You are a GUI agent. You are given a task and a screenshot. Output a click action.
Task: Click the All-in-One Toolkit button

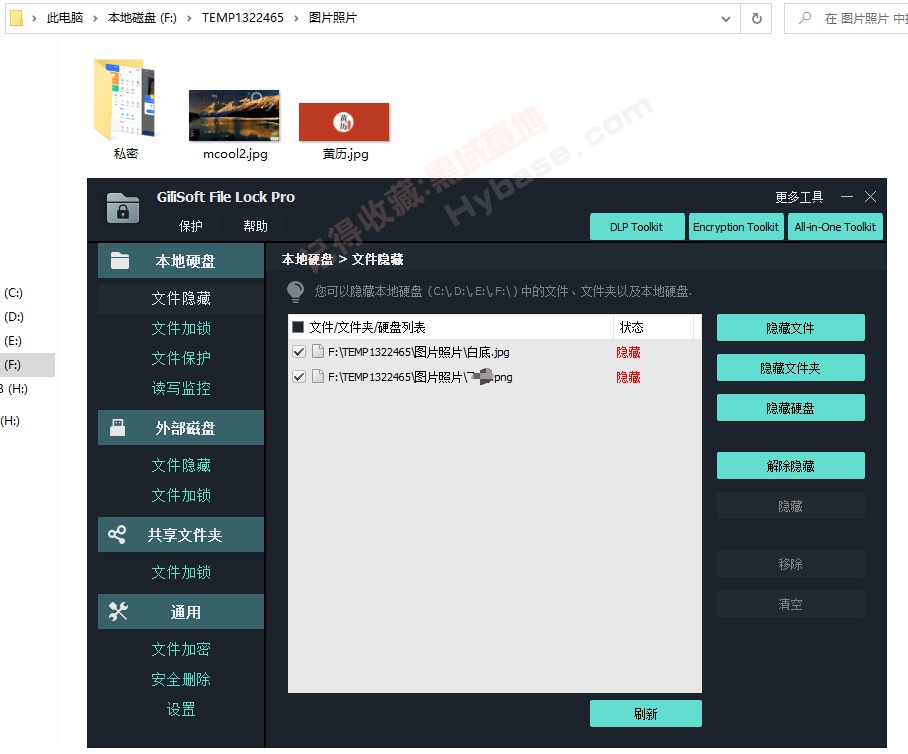[x=835, y=226]
